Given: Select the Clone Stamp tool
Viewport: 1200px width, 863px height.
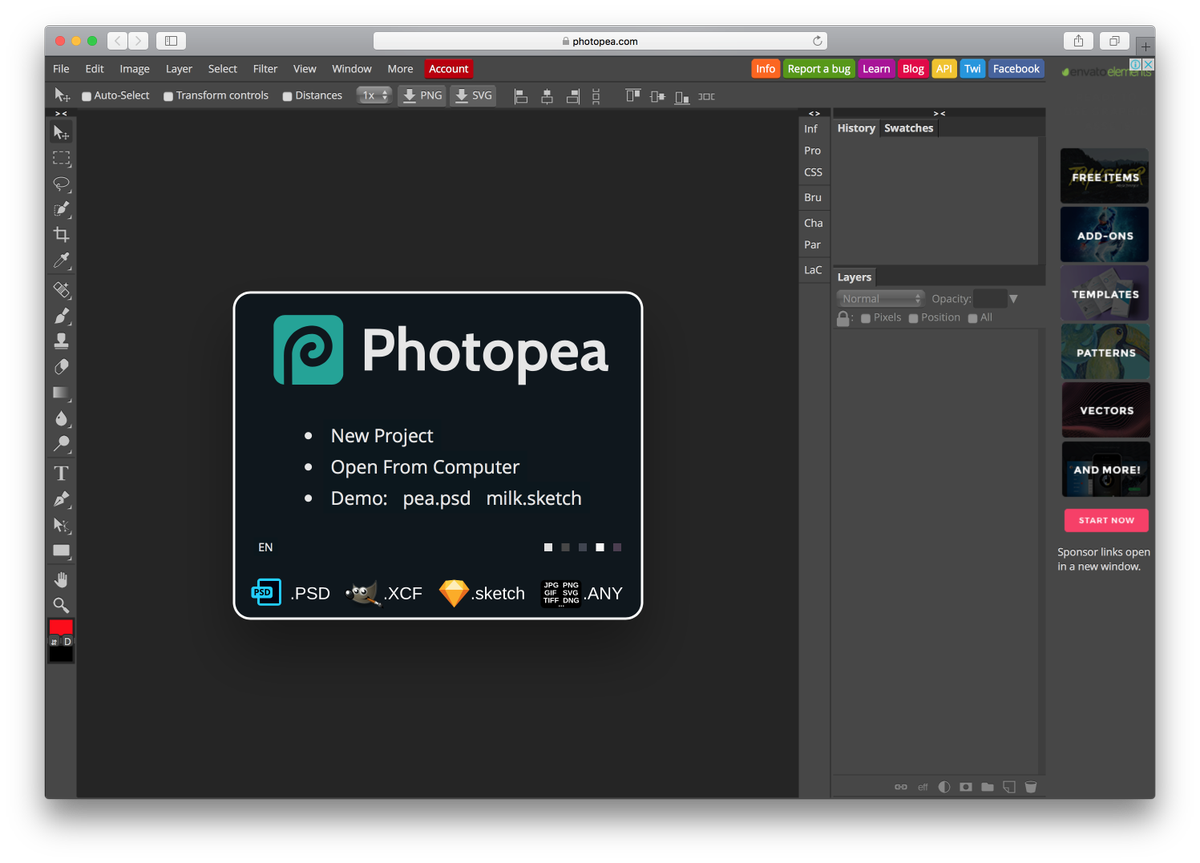Looking at the screenshot, I should pyautogui.click(x=62, y=341).
